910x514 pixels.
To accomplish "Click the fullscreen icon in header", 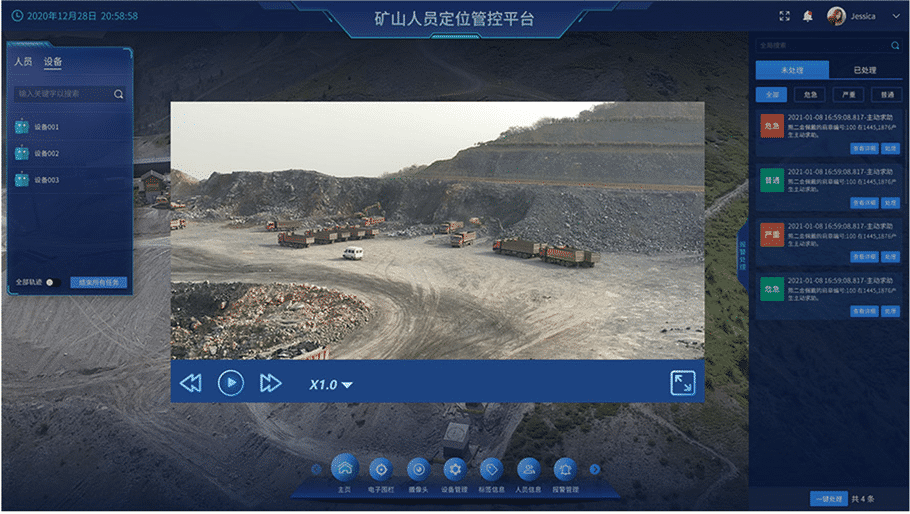I will 785,16.
